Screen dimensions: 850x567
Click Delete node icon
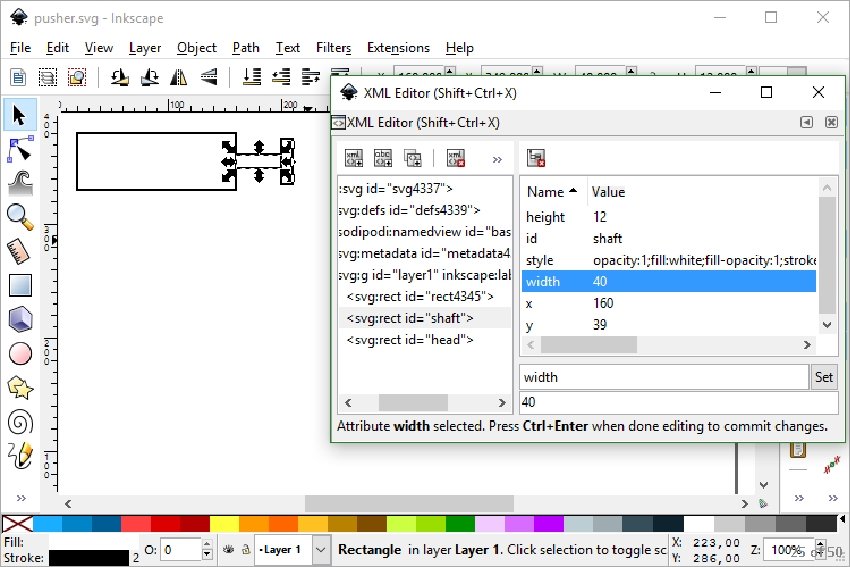[x=456, y=158]
